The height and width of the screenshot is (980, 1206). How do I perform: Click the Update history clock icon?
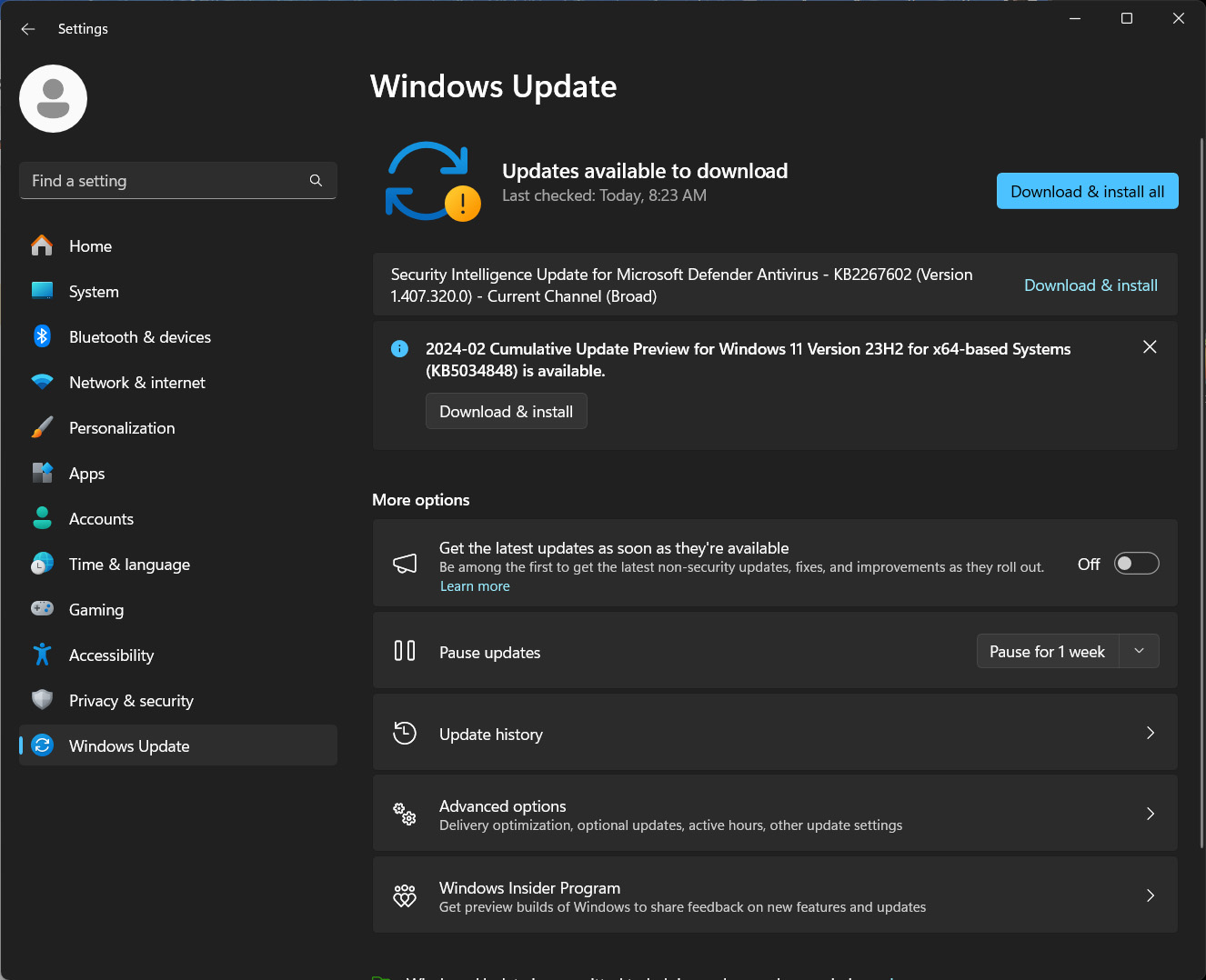click(x=404, y=733)
